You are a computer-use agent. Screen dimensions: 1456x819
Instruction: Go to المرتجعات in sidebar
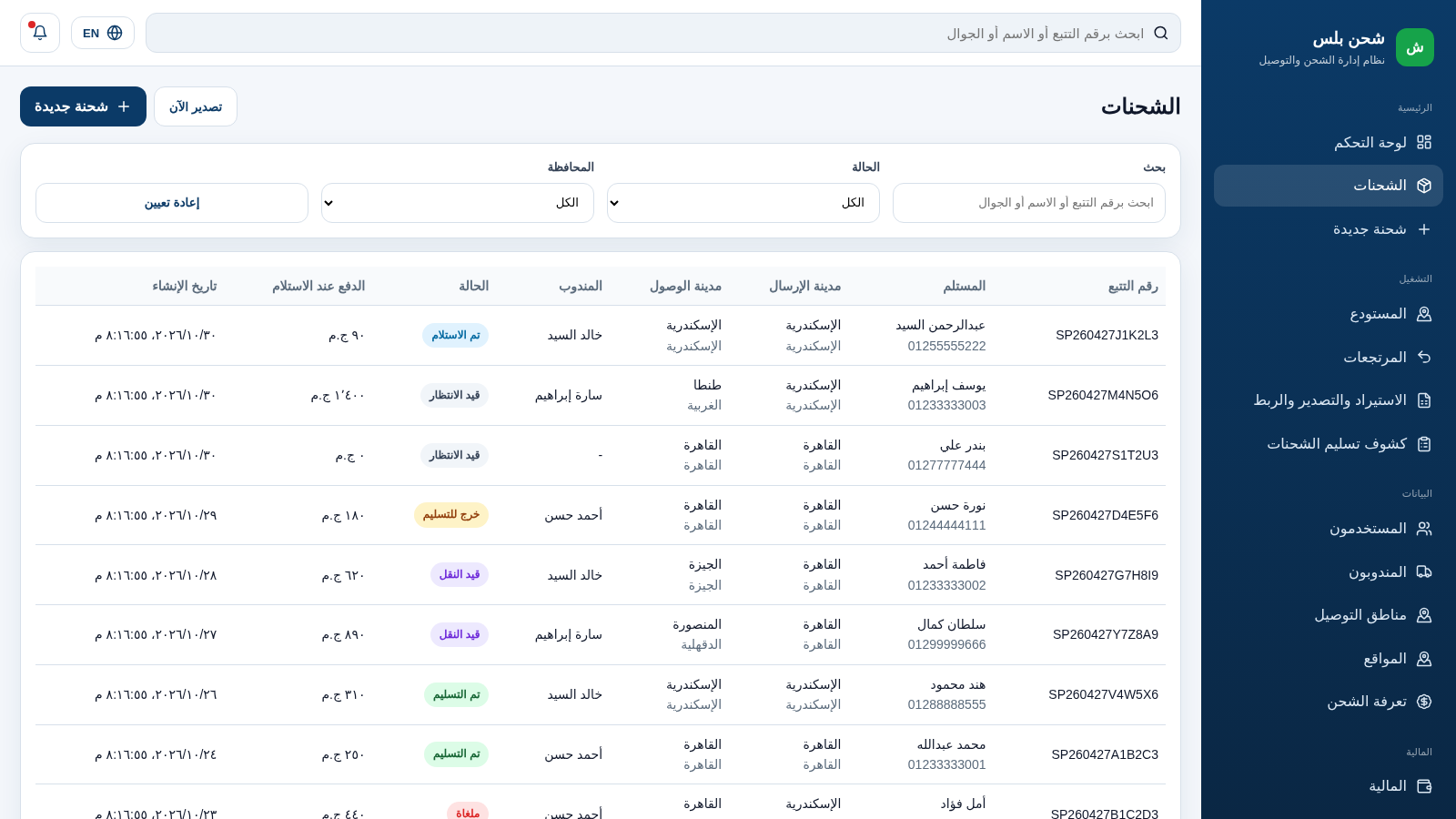pyautogui.click(x=1329, y=358)
